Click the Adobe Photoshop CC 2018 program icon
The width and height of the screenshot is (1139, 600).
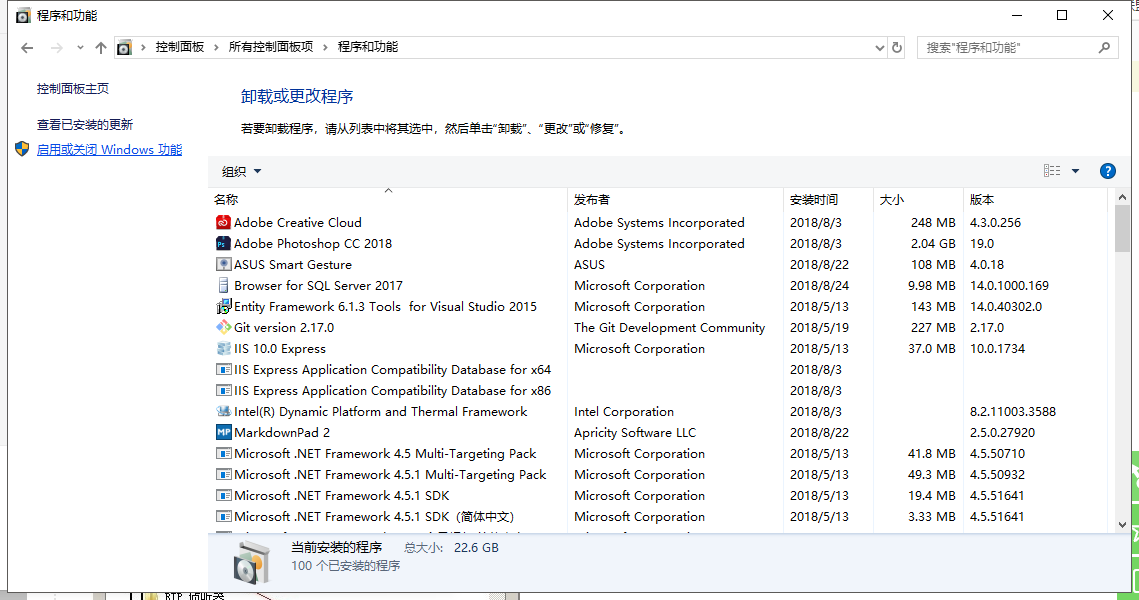pos(225,243)
